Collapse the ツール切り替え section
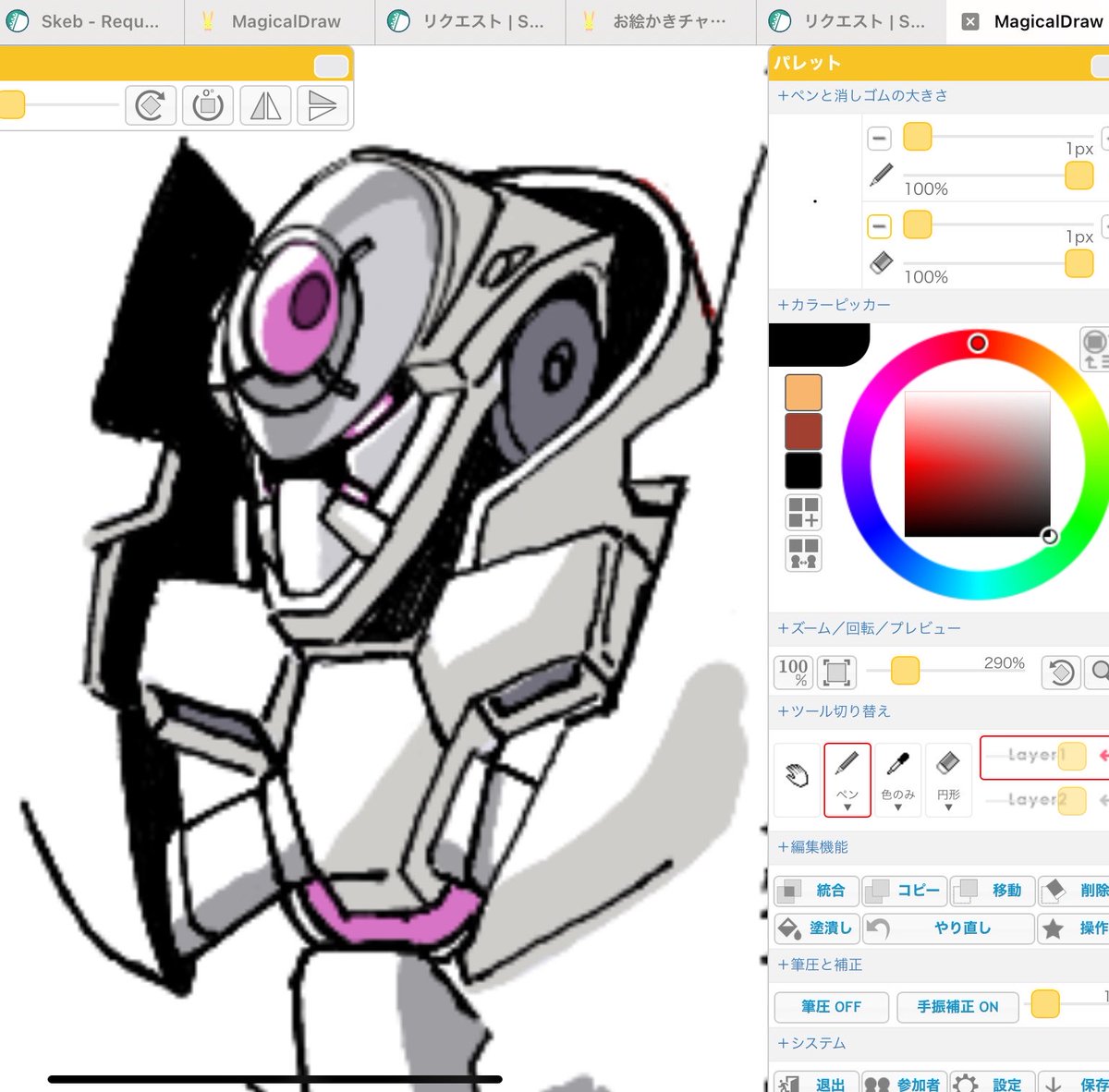The height and width of the screenshot is (1092, 1109). point(834,710)
